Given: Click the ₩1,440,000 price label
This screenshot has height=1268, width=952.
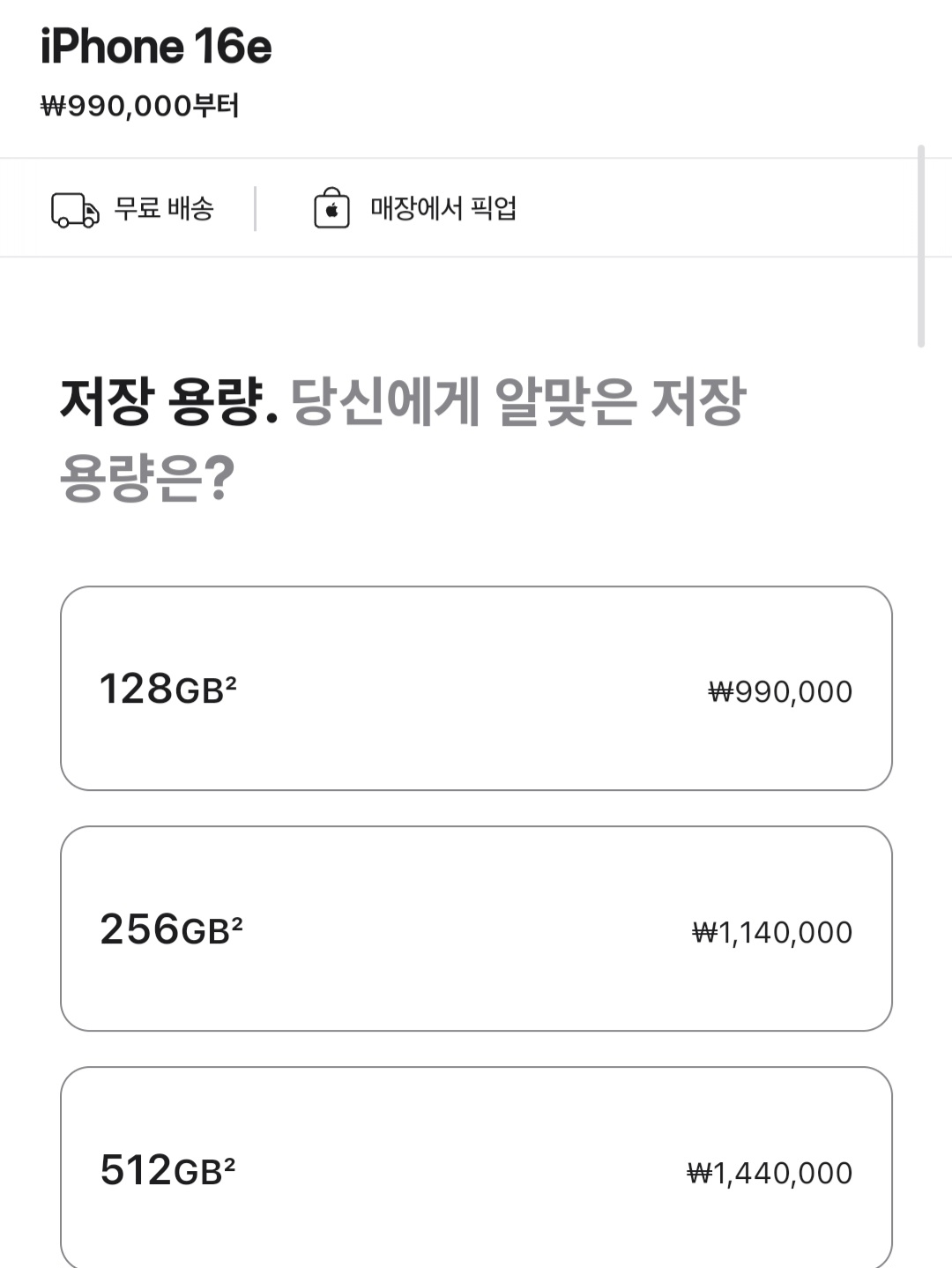Looking at the screenshot, I should click(770, 1174).
